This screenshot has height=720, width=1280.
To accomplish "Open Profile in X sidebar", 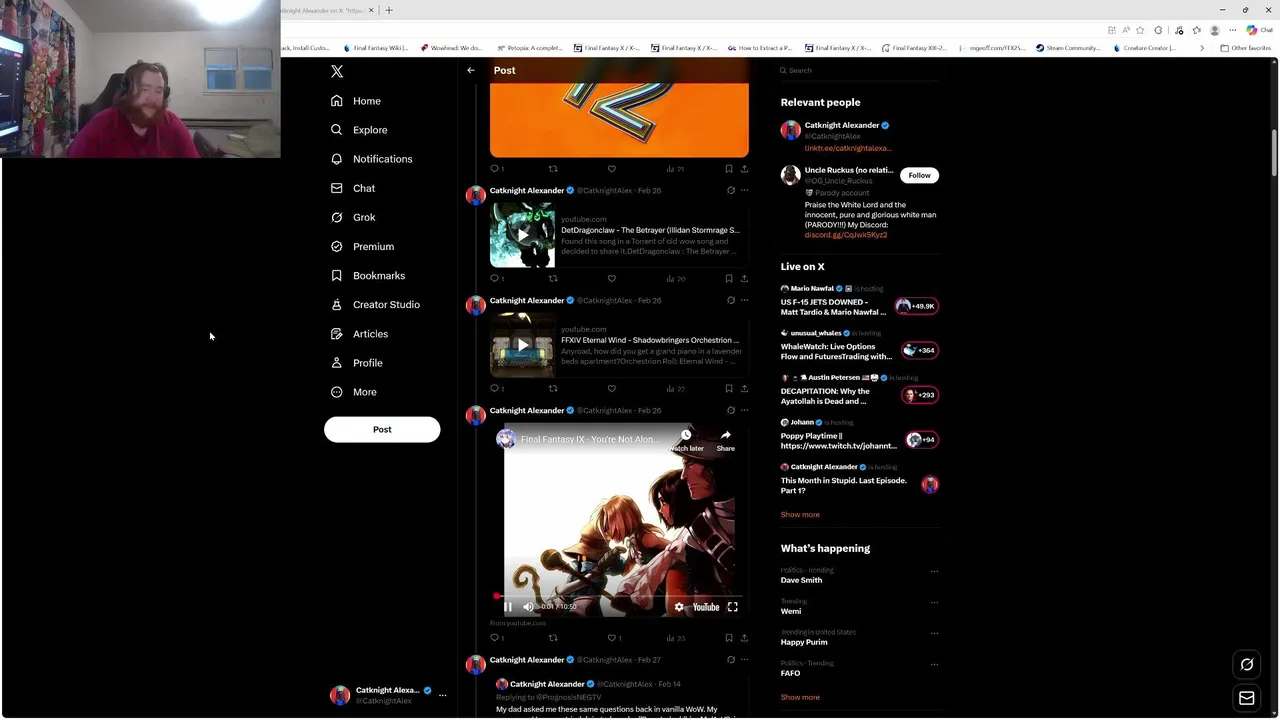I will coord(357,363).
